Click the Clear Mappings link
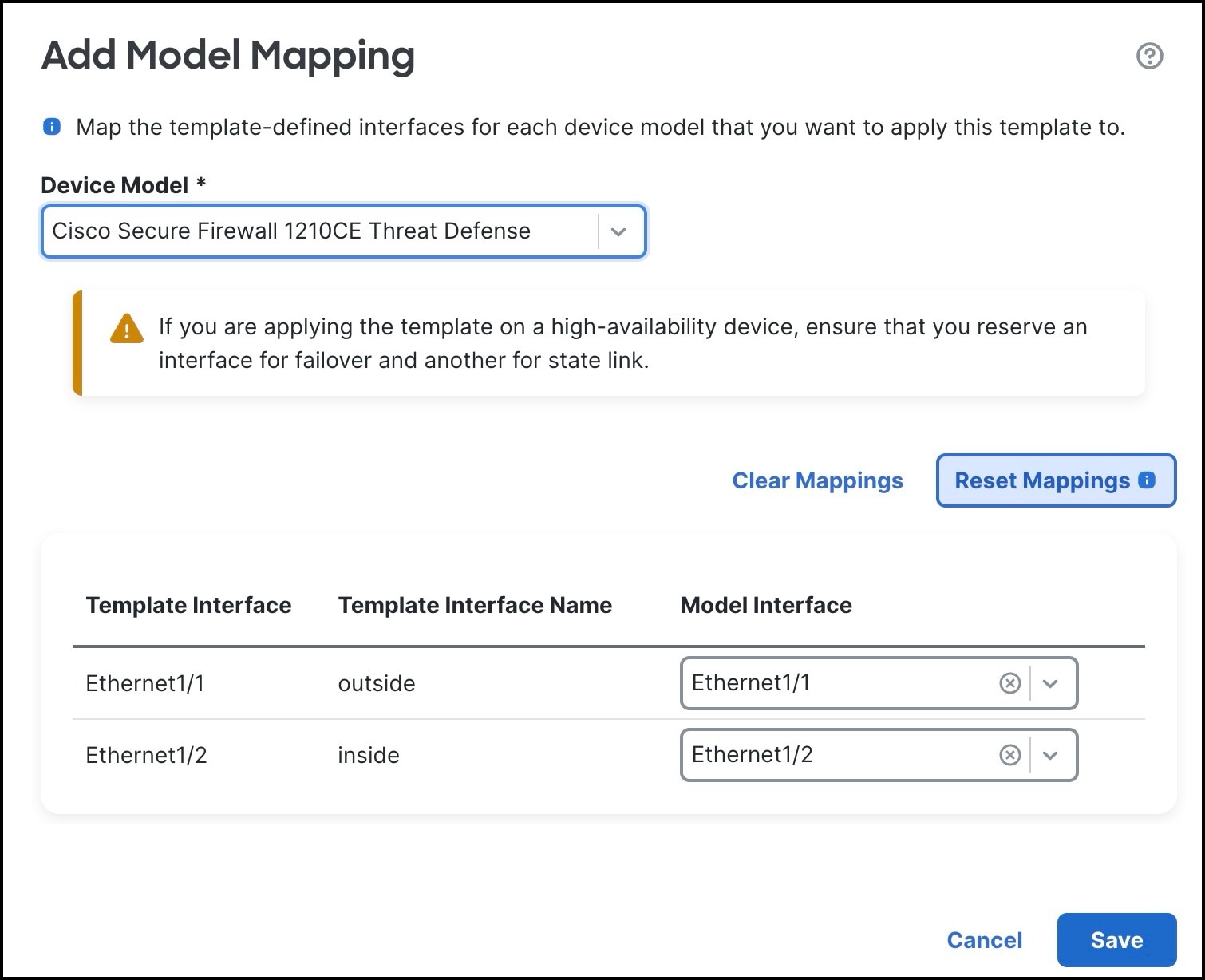Image resolution: width=1205 pixels, height=980 pixels. coord(816,480)
